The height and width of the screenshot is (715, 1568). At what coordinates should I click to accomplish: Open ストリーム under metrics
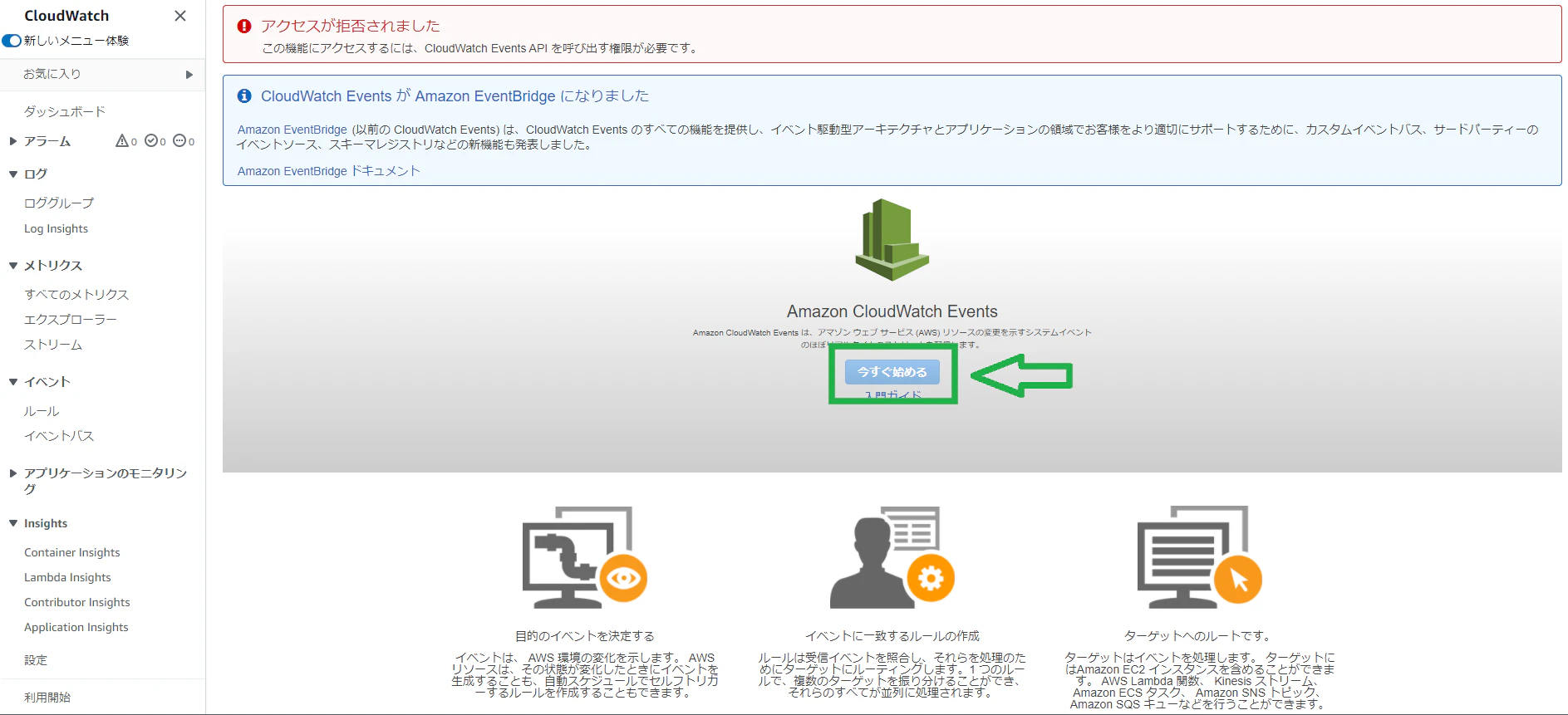(x=53, y=344)
